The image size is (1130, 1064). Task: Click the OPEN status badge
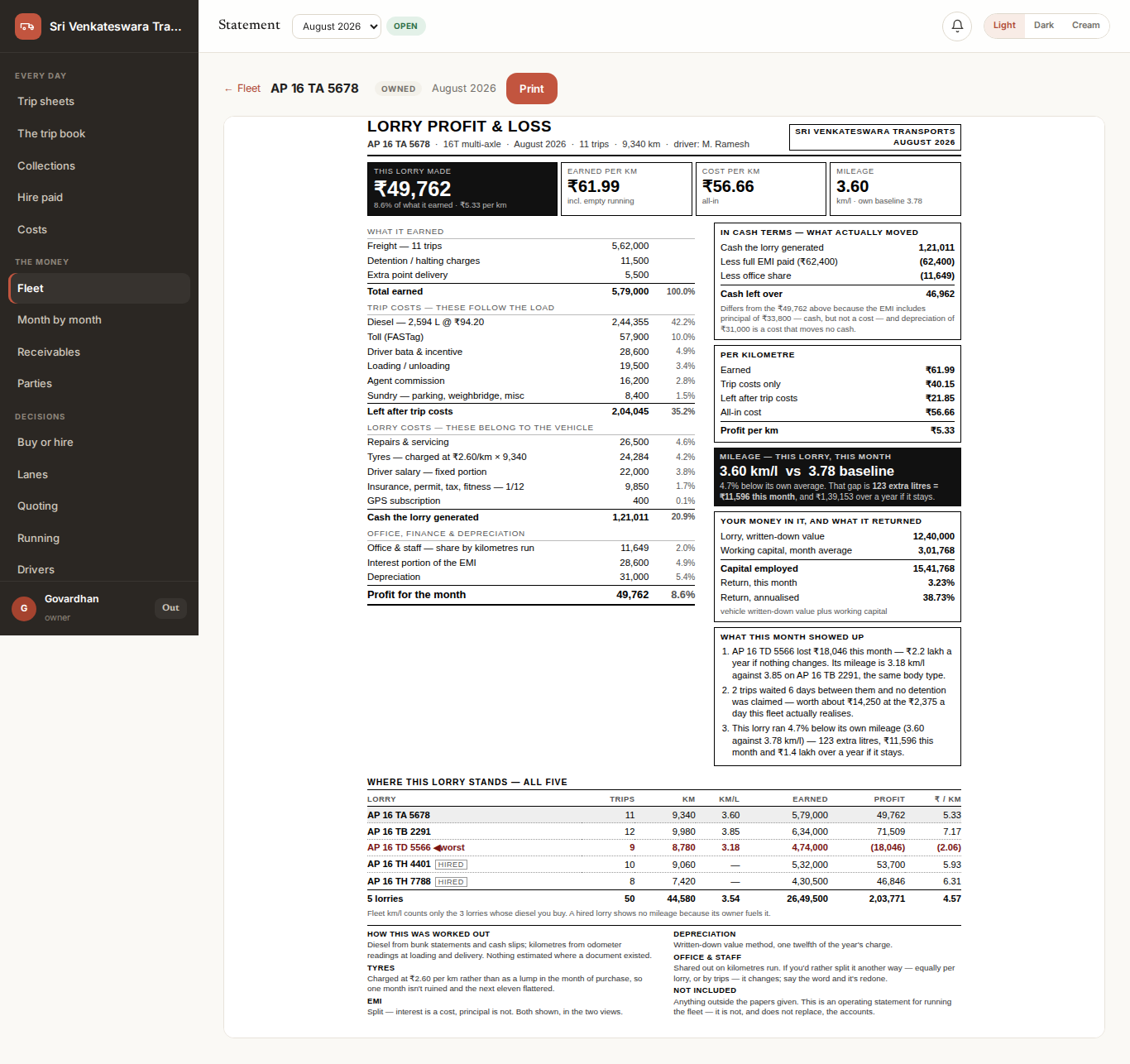(x=405, y=26)
